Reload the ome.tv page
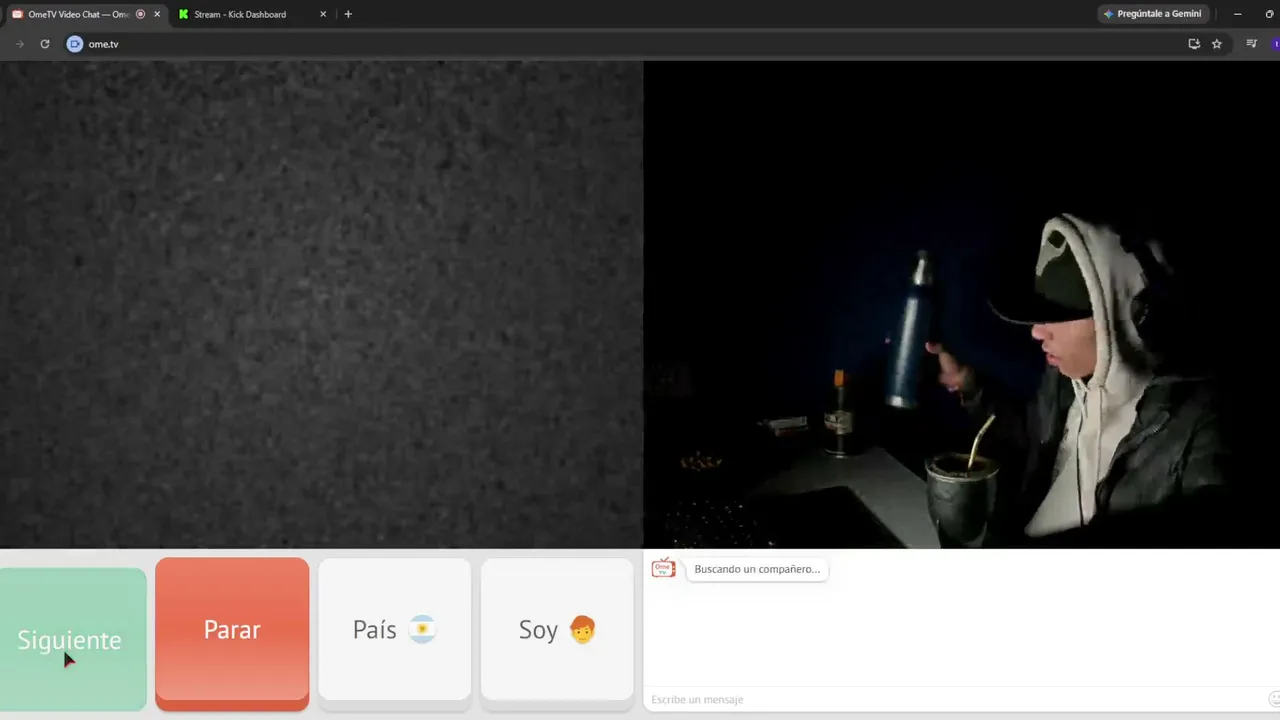1280x720 pixels. click(x=45, y=44)
